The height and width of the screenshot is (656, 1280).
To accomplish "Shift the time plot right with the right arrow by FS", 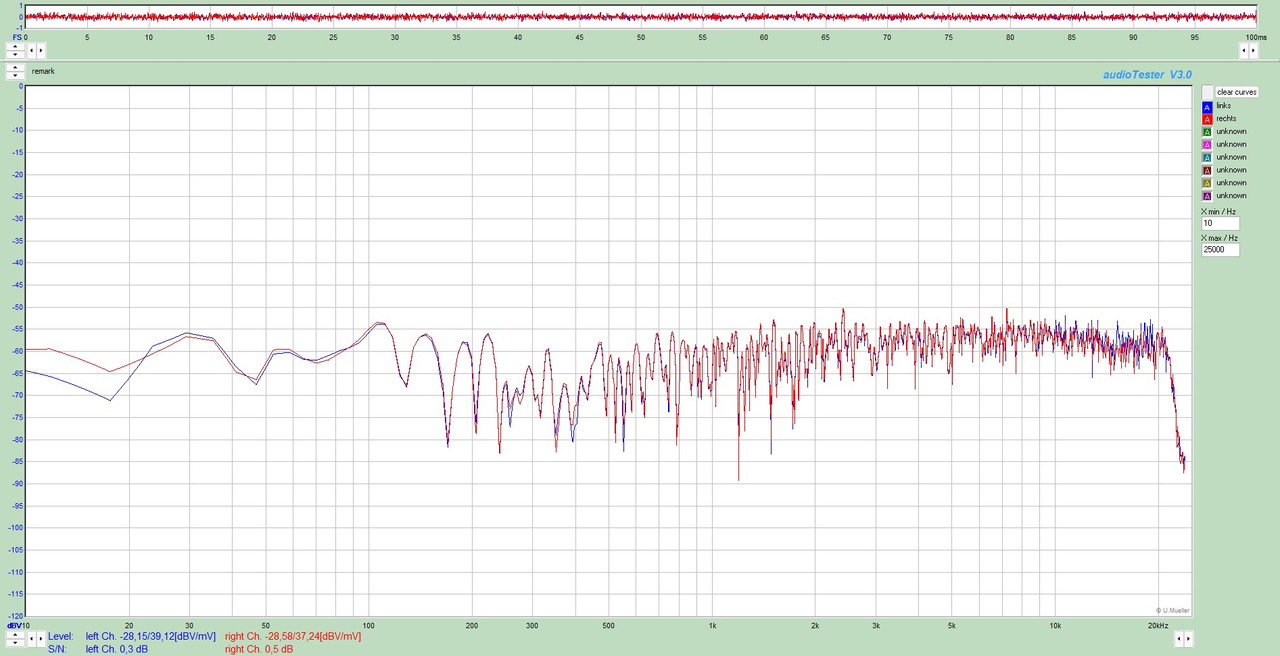I will coord(40,50).
